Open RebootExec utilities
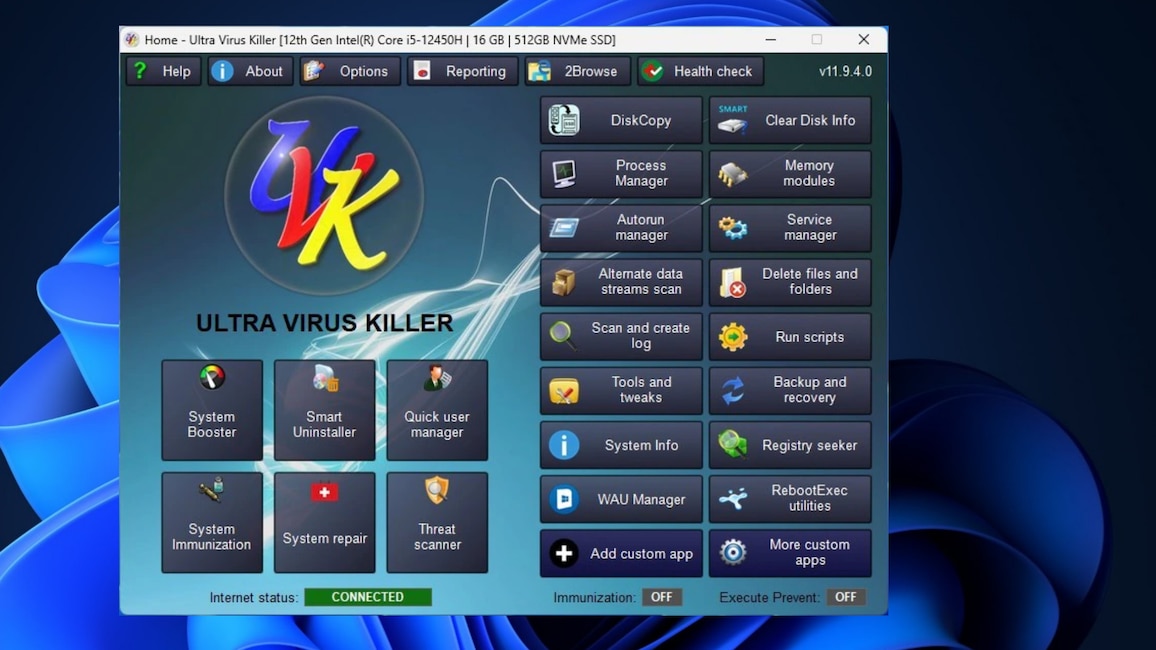 tap(790, 499)
